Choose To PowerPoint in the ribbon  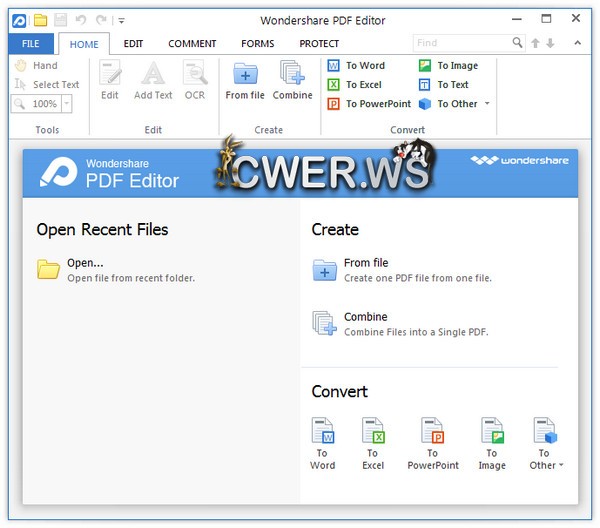click(370, 104)
